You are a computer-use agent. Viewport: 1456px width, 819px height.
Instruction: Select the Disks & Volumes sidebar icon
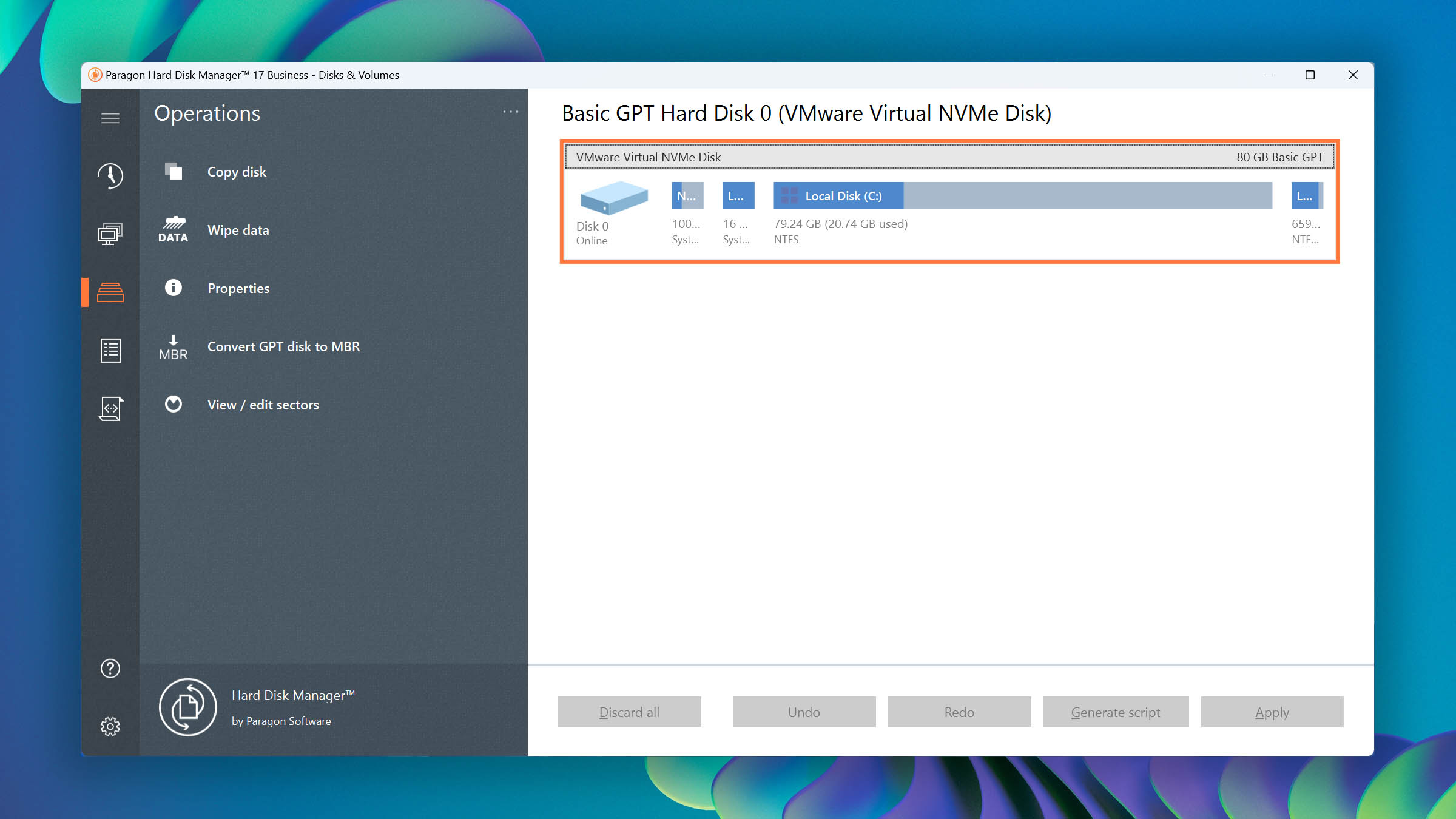(110, 292)
